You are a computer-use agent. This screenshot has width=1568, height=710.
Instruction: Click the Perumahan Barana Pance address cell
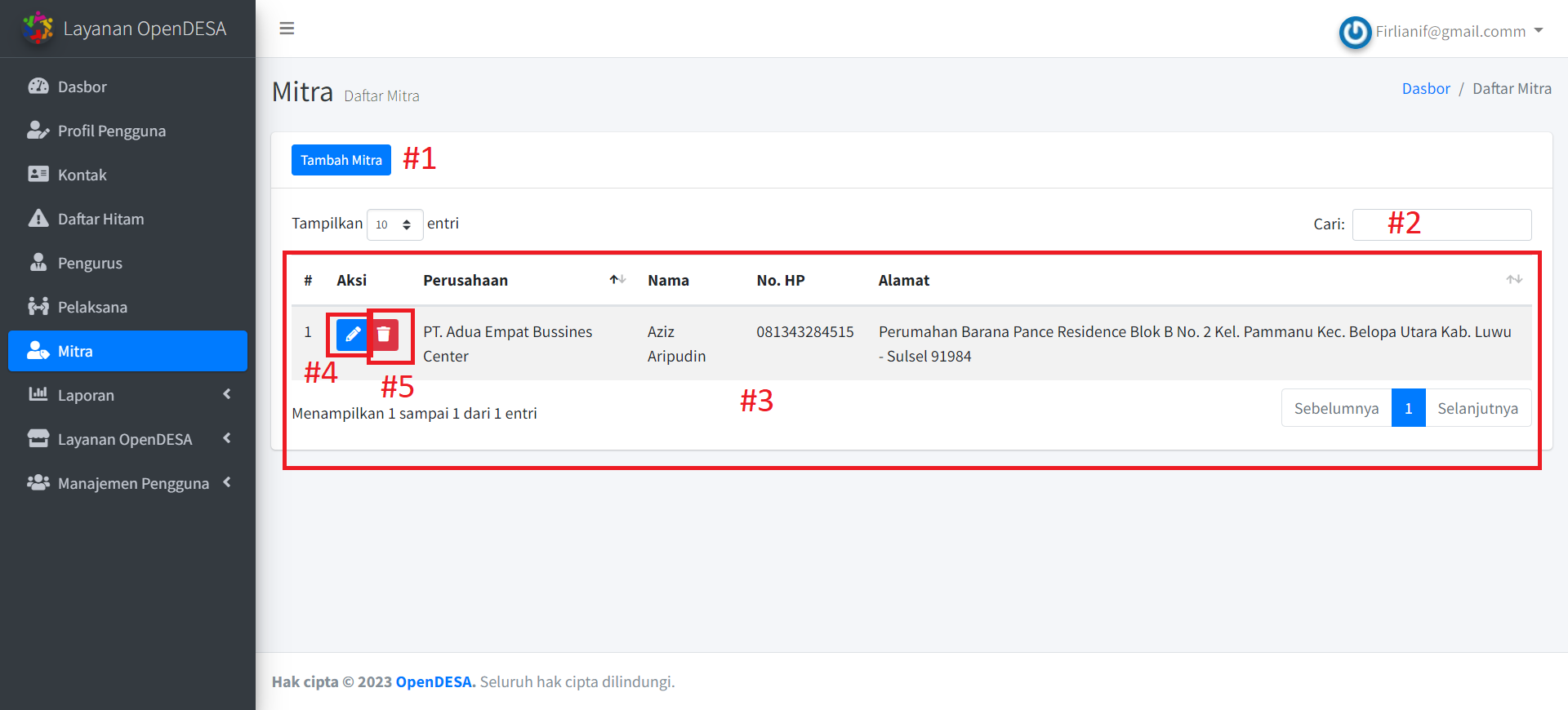1195,344
